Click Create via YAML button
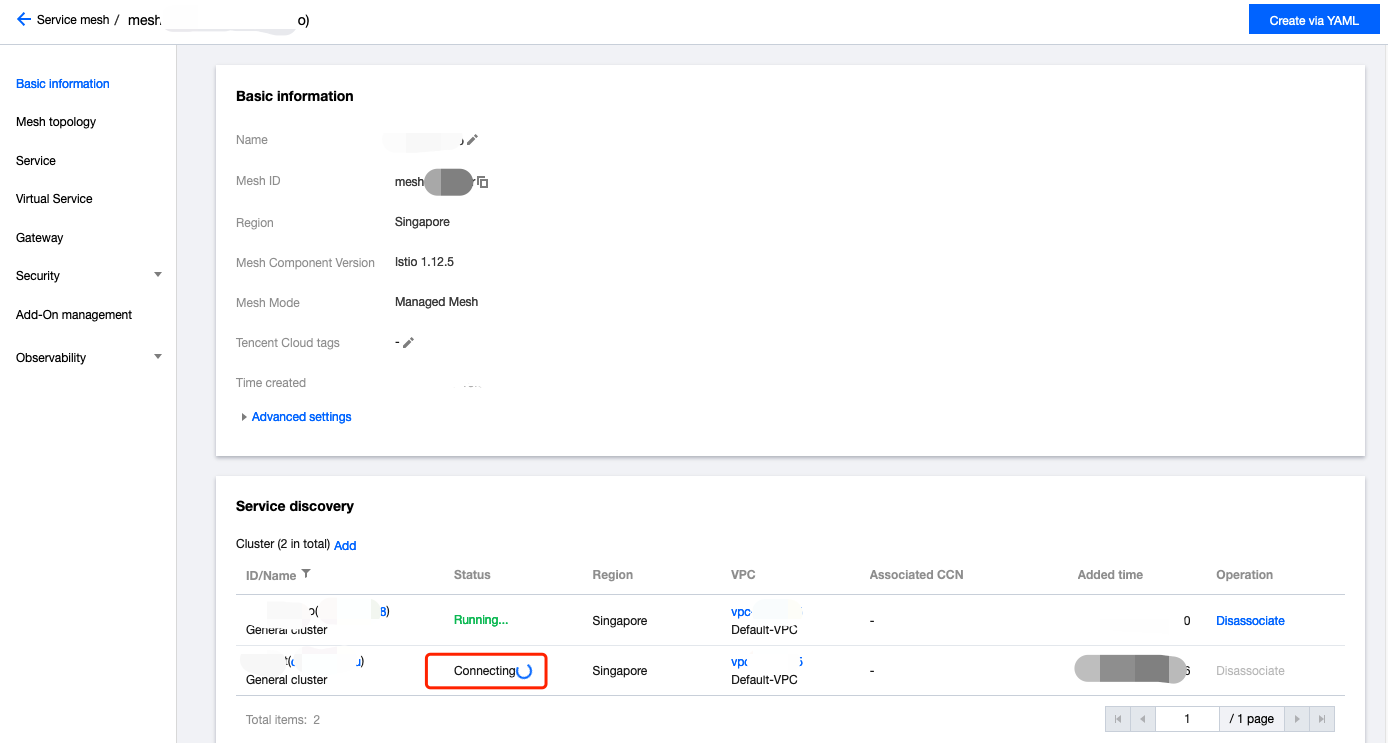 (1314, 20)
